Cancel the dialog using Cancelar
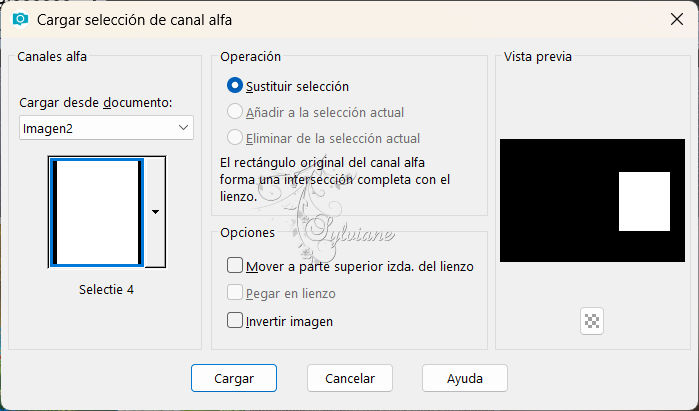The height and width of the screenshot is (411, 699). click(x=350, y=378)
